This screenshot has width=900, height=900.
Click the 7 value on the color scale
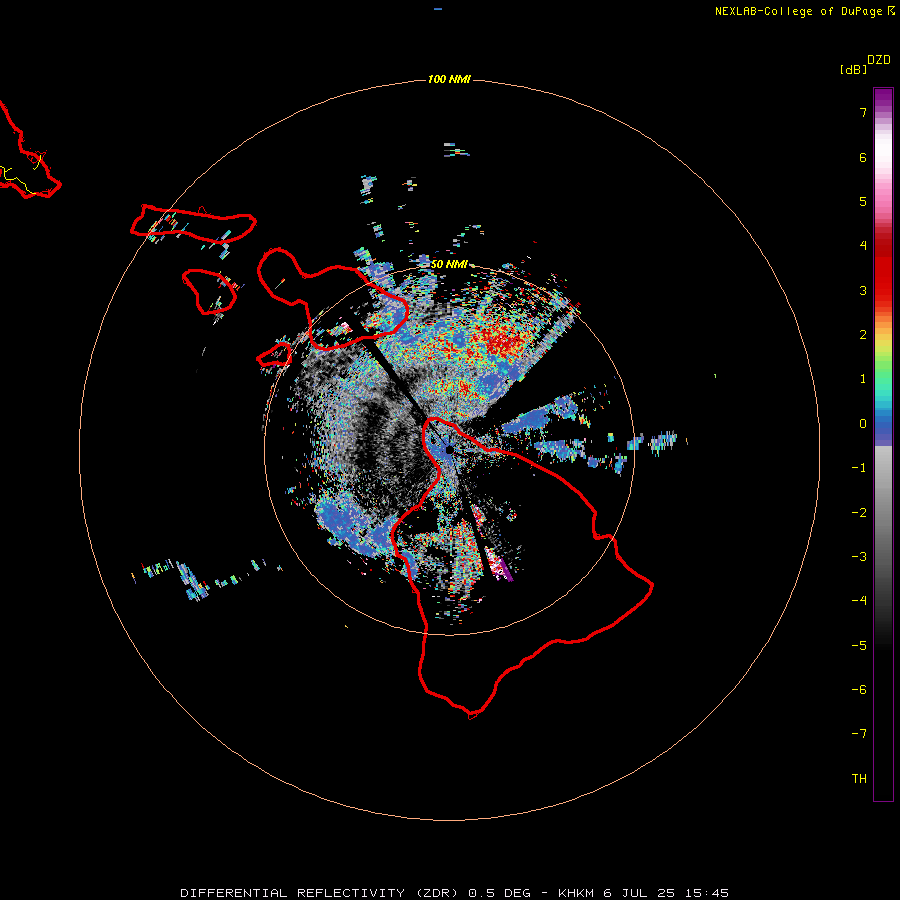point(863,112)
